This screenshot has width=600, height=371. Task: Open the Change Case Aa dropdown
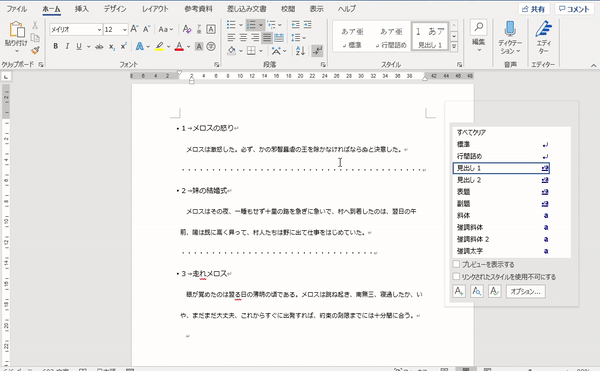point(166,29)
